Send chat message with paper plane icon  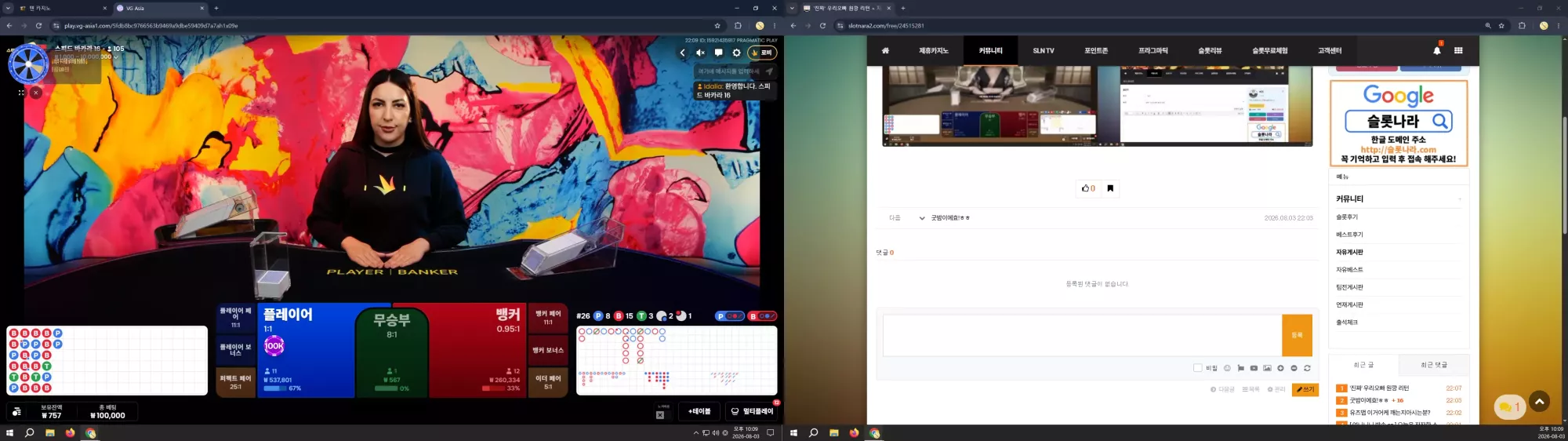click(769, 71)
